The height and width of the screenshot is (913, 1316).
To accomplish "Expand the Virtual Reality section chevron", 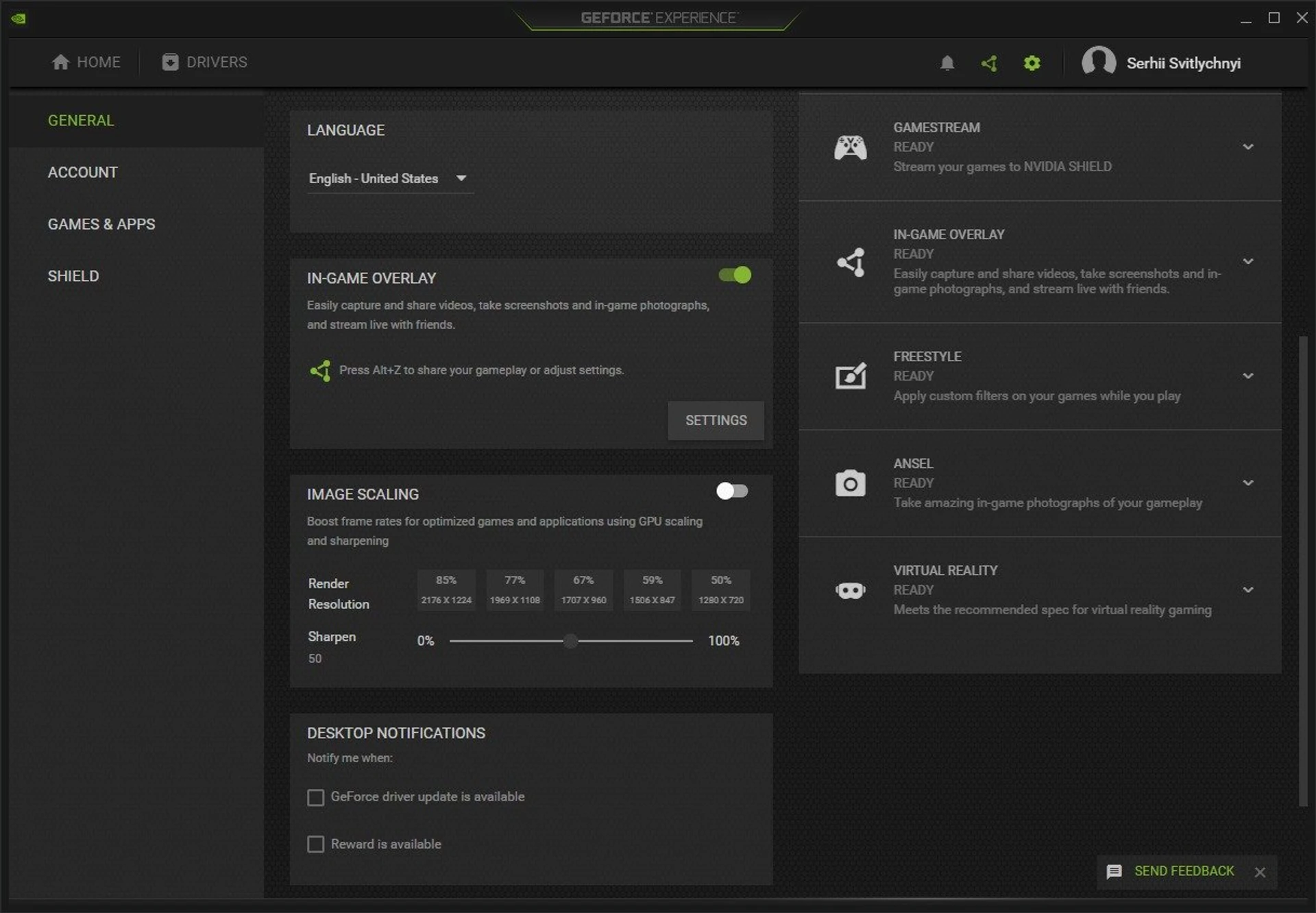I will (1248, 590).
